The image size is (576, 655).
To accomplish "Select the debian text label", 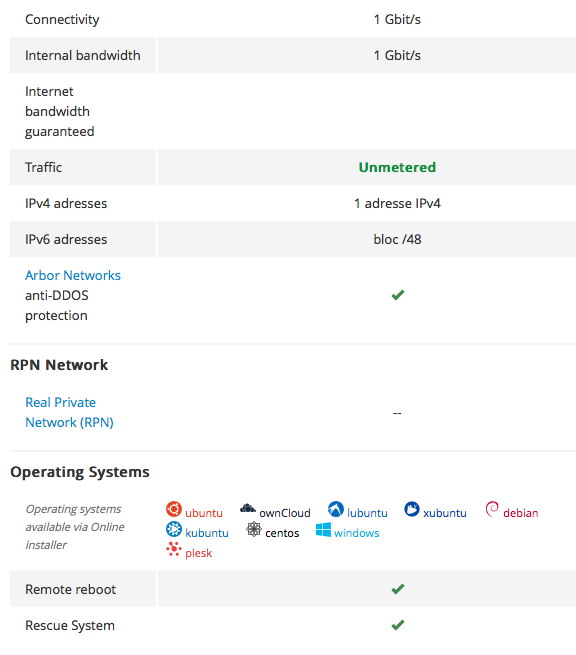I will [x=520, y=513].
